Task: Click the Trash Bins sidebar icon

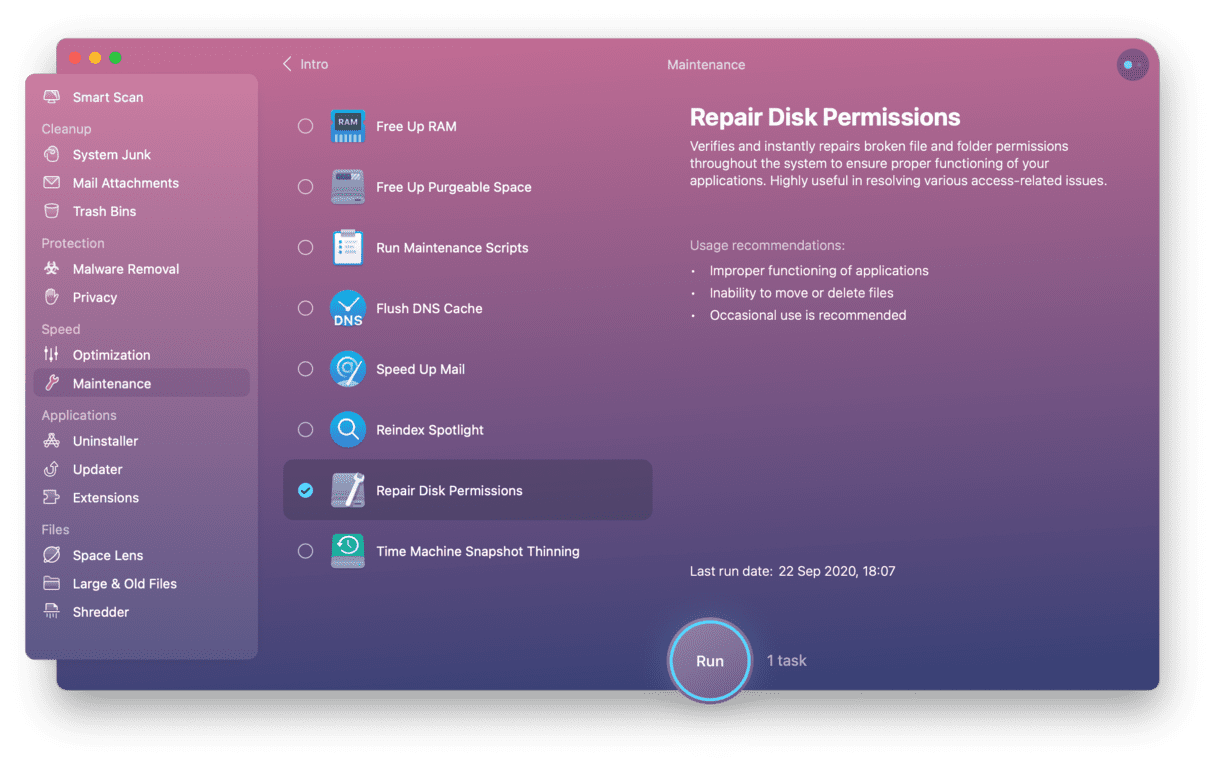Action: (52, 211)
